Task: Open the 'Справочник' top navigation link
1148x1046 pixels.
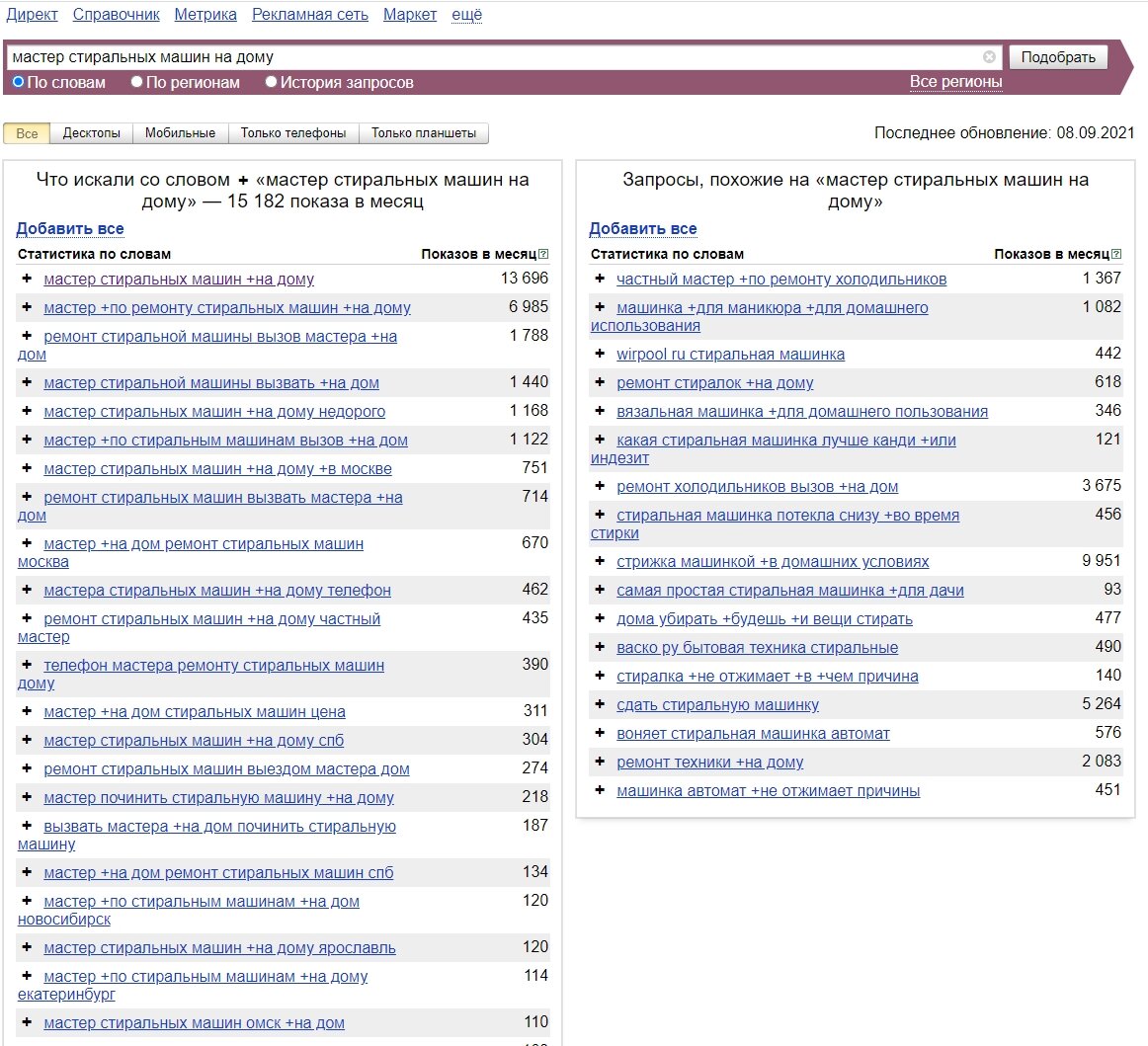Action: [117, 15]
